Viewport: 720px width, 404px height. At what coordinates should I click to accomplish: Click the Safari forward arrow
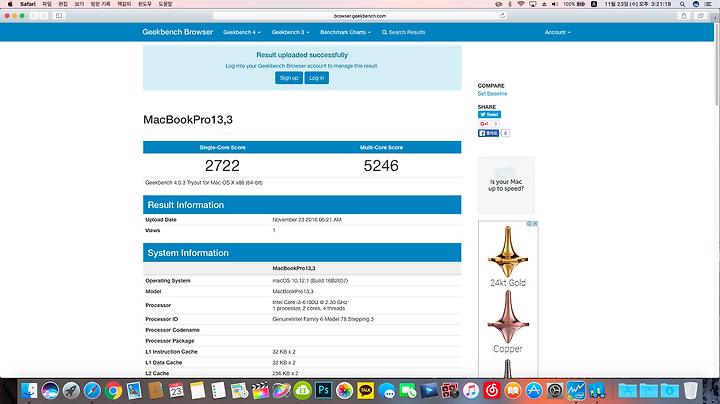(44, 16)
